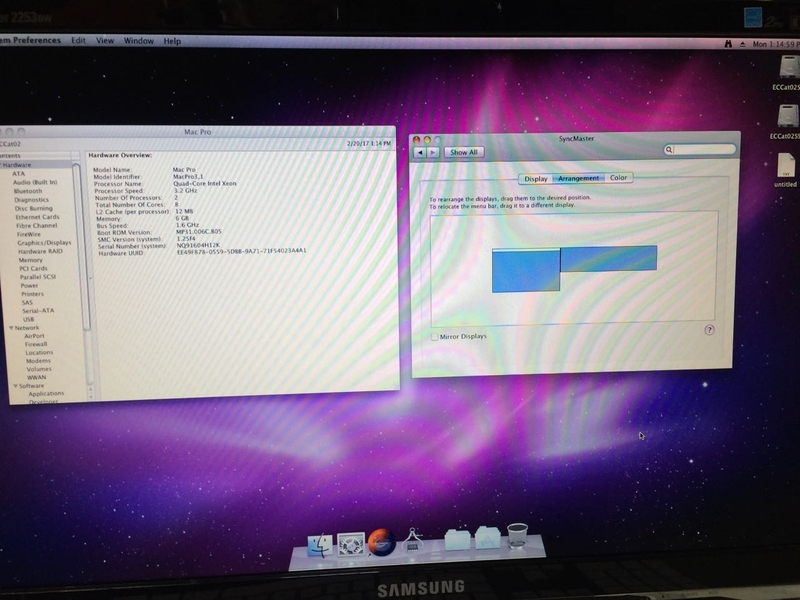Select Parallel SCSI in the sidebar

[x=38, y=277]
